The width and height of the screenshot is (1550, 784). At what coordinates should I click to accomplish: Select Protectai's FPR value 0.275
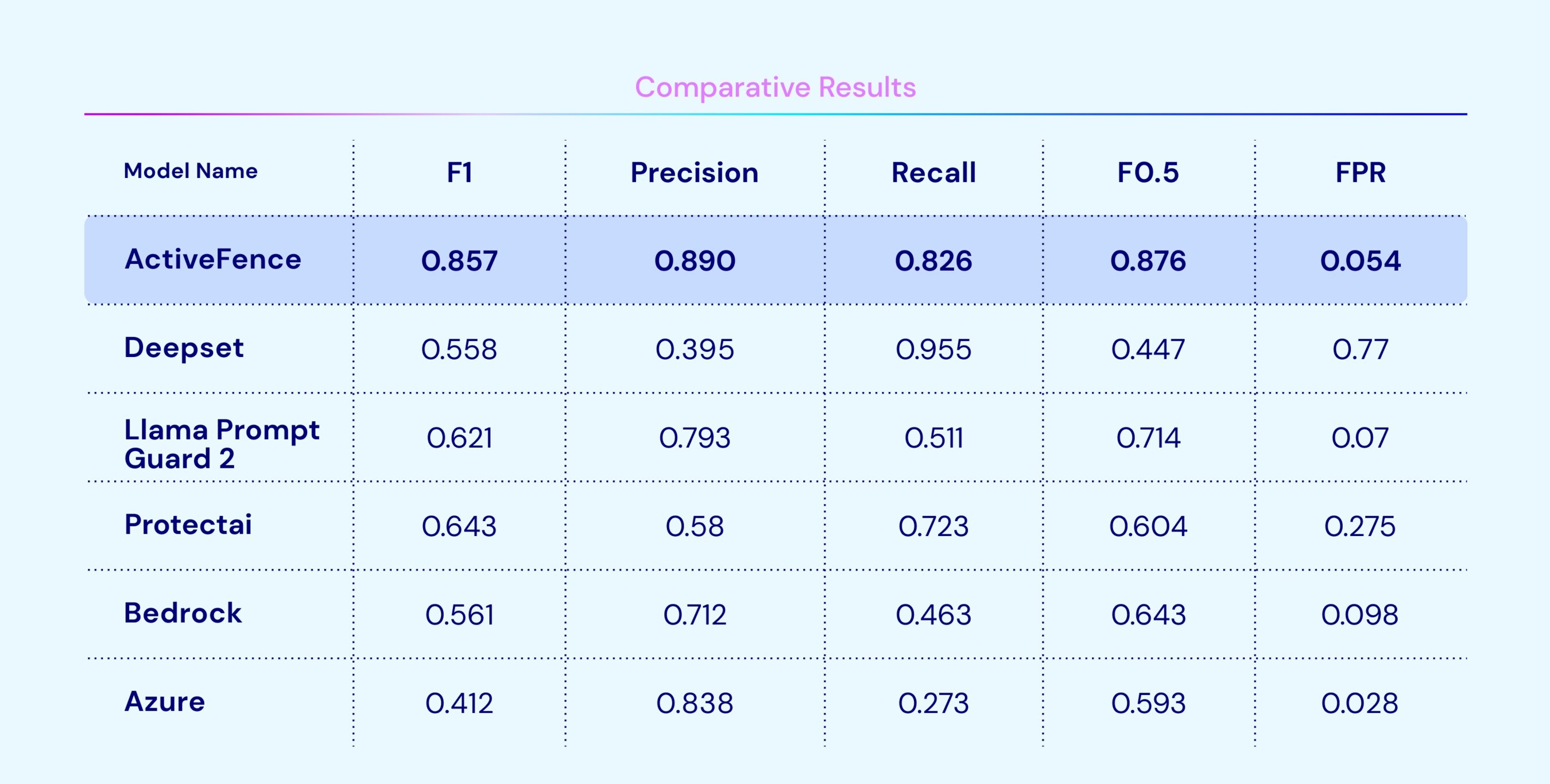point(1360,526)
